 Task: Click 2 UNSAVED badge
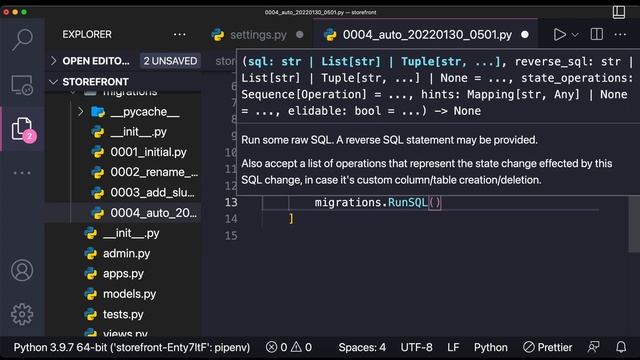click(x=170, y=61)
